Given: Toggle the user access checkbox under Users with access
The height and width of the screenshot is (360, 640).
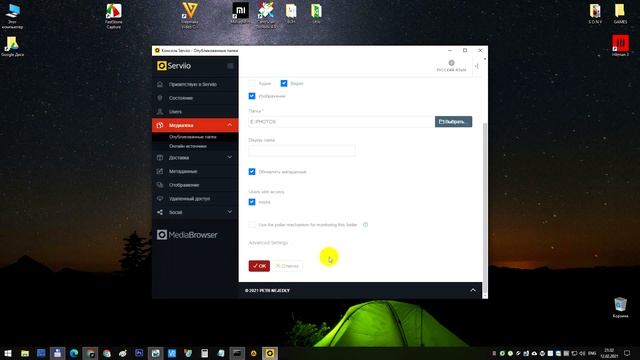Looking at the screenshot, I should [252, 202].
